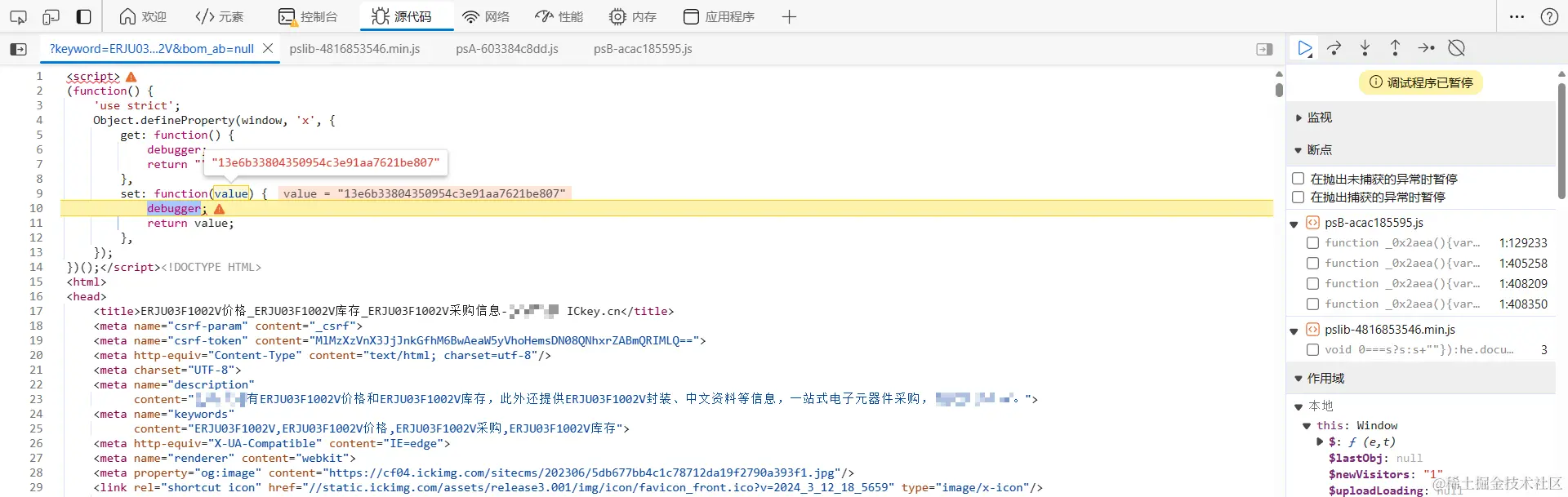Click the highlighted debugger keyword on line 10
The width and height of the screenshot is (1568, 497).
(x=174, y=208)
